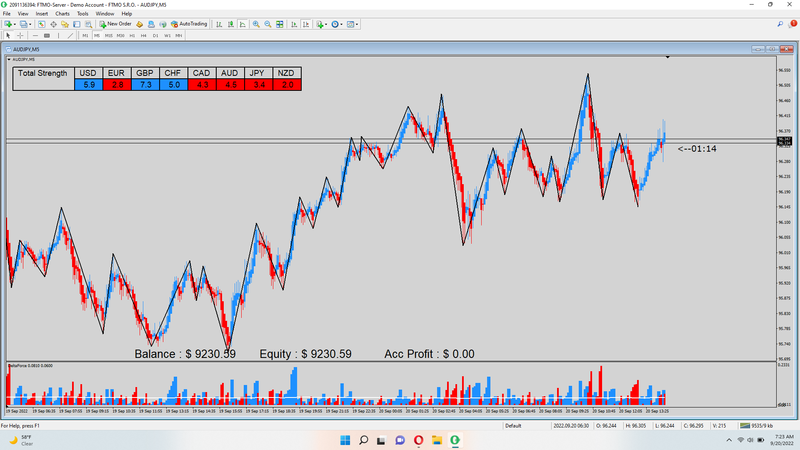Click the Windows Start button
The width and height of the screenshot is (800, 450).
tap(345, 440)
